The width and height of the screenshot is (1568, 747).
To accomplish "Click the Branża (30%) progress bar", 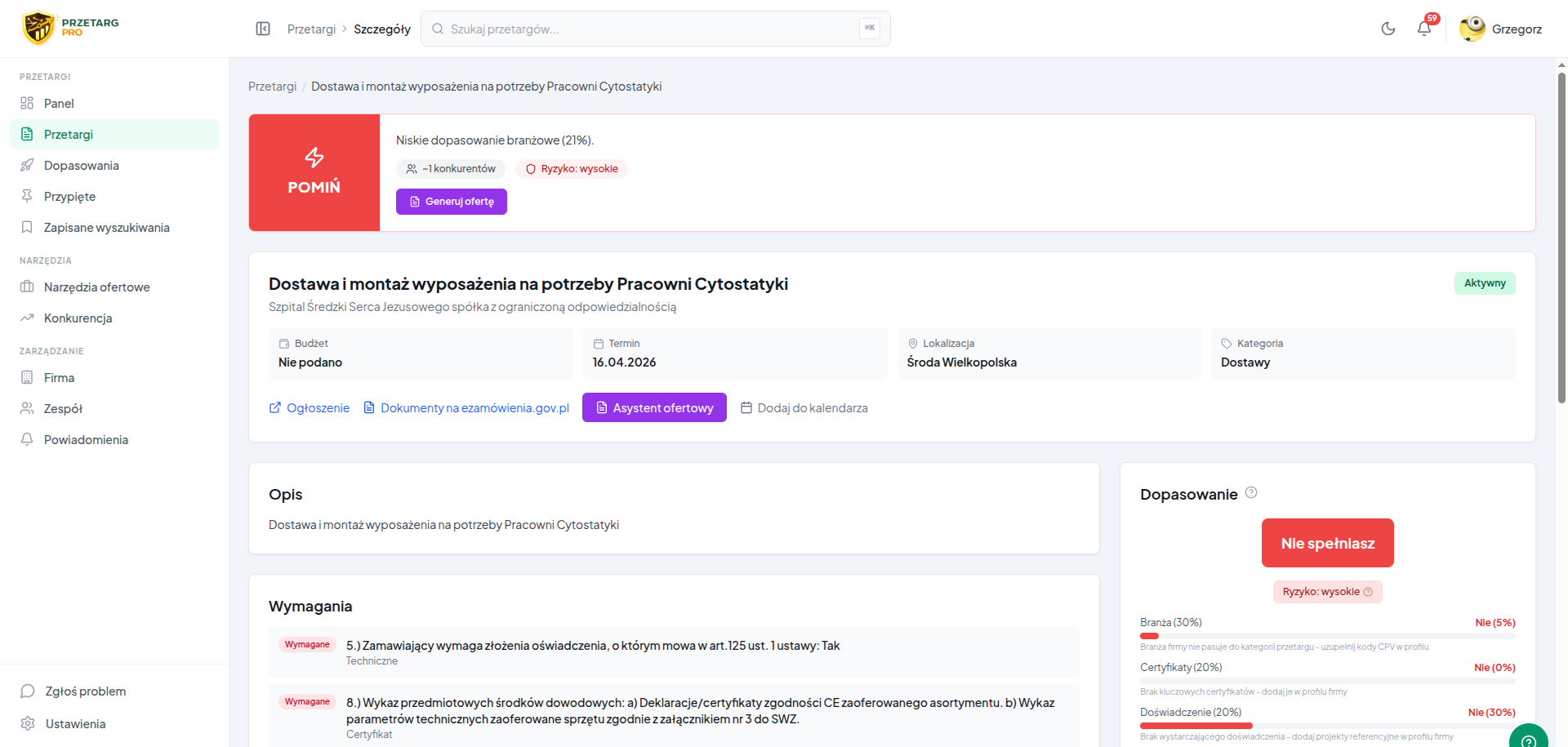I will tap(1328, 635).
